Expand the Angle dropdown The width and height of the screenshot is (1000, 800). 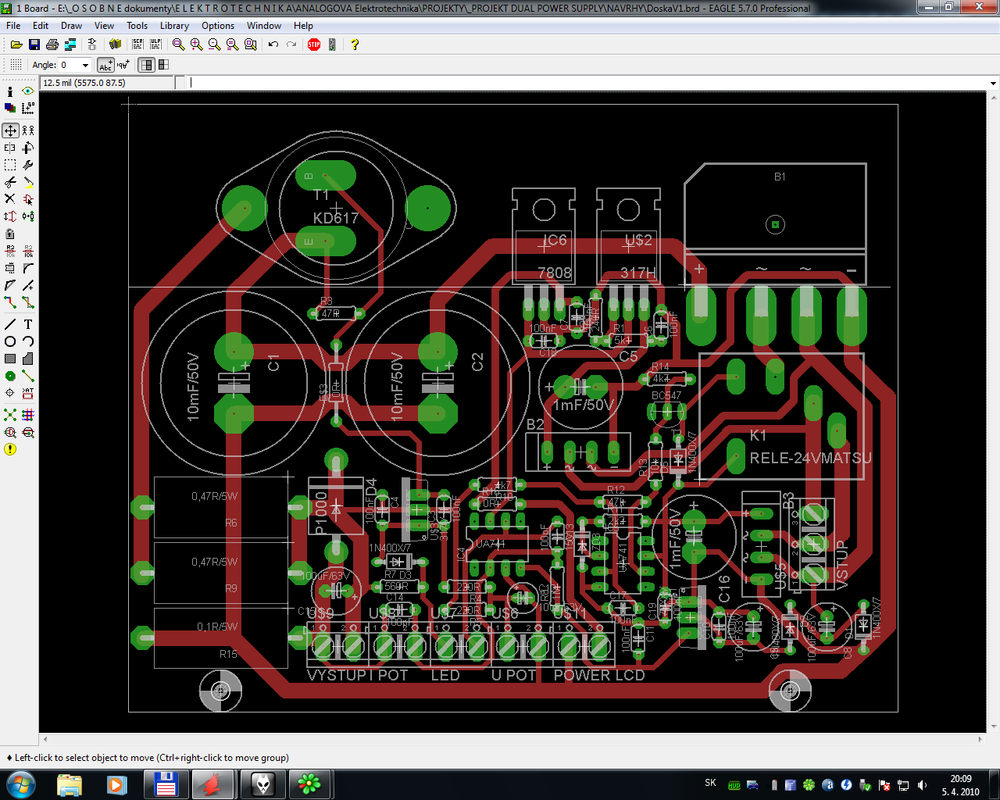pyautogui.click(x=85, y=65)
